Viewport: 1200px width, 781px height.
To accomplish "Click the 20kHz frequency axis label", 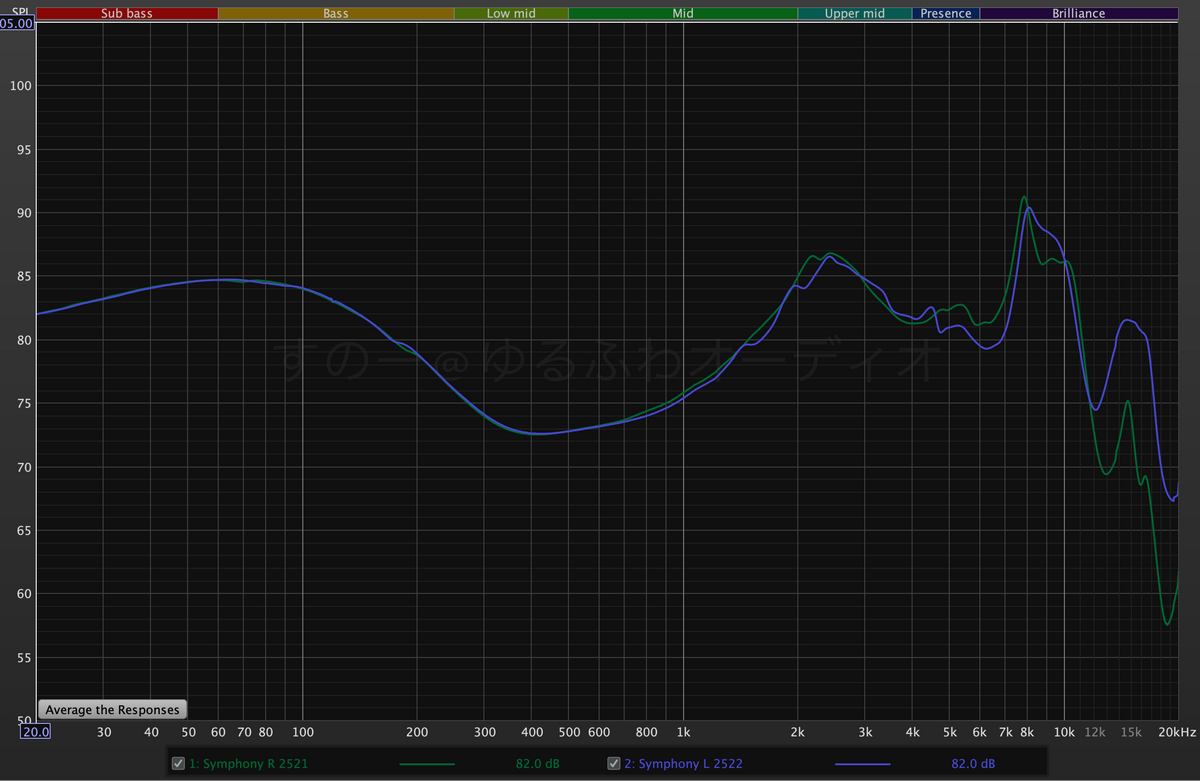I will pyautogui.click(x=1176, y=732).
